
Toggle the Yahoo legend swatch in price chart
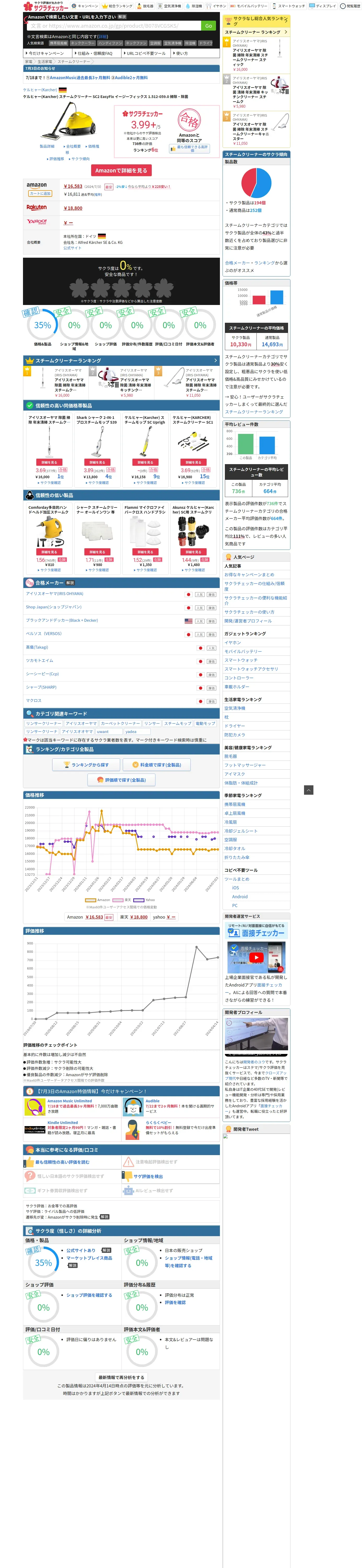coord(139,900)
